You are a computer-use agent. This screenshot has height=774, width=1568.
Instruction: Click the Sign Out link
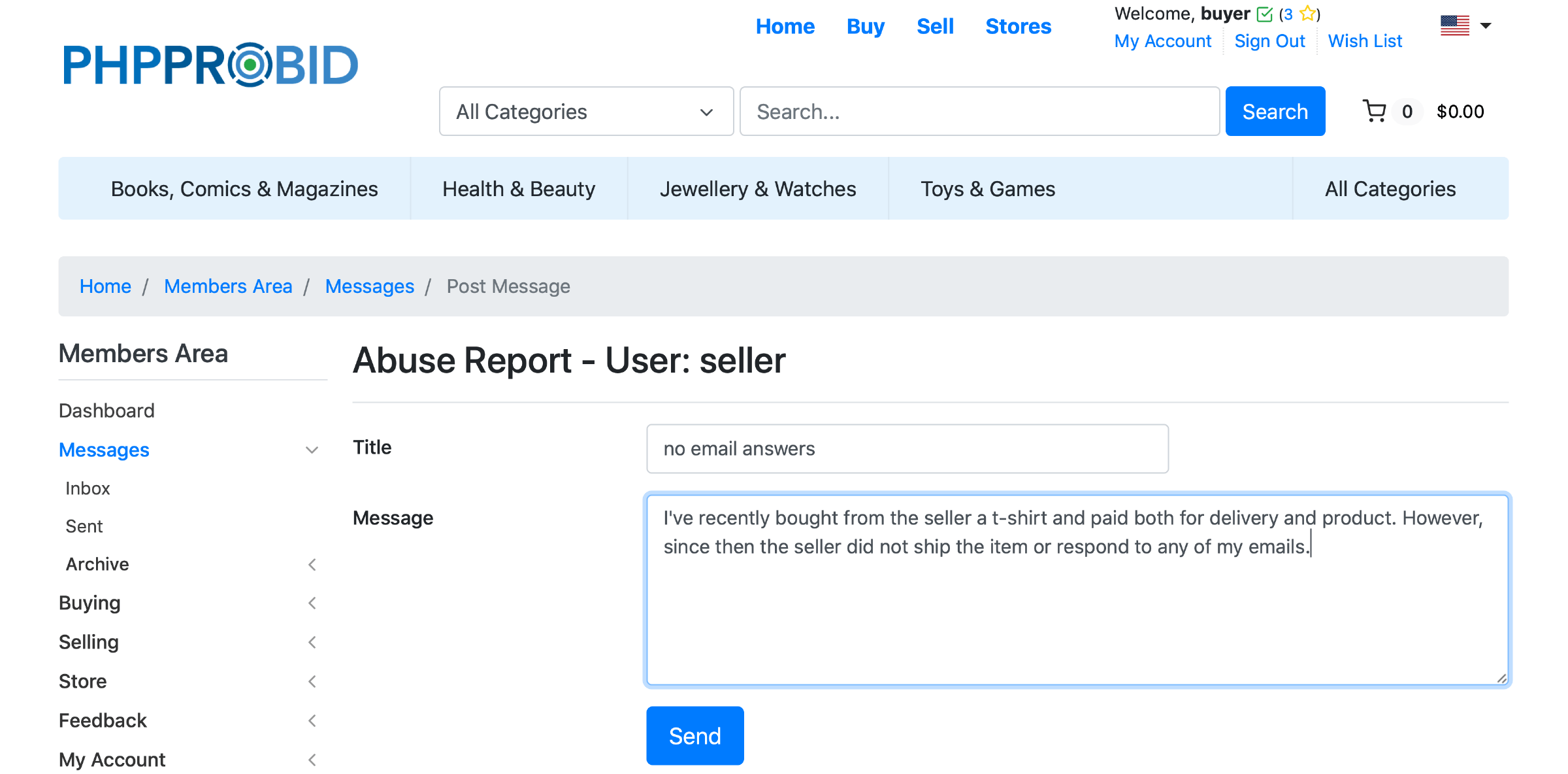coord(1269,41)
